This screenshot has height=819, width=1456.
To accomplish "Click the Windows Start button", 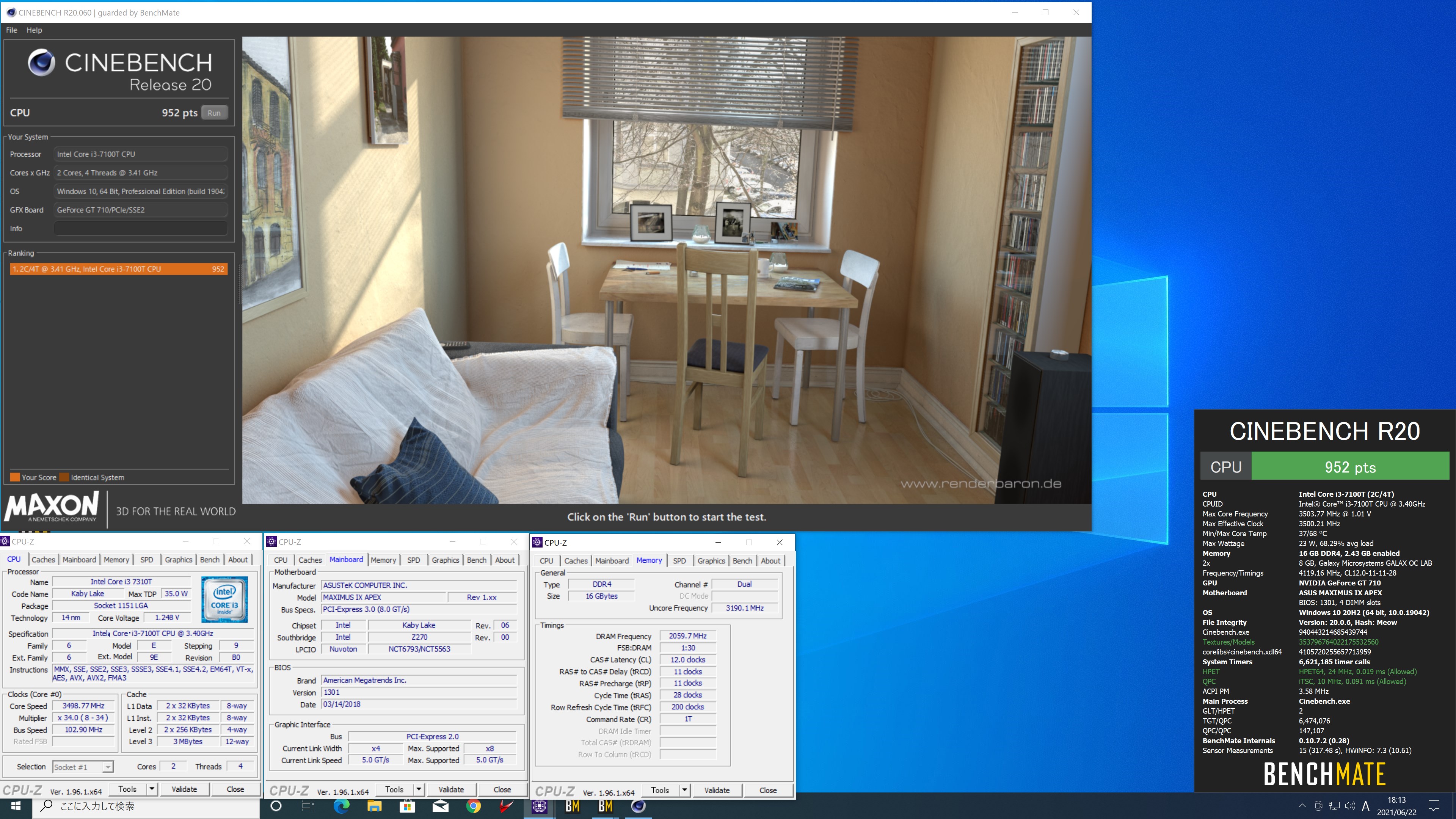I will pyautogui.click(x=15, y=806).
